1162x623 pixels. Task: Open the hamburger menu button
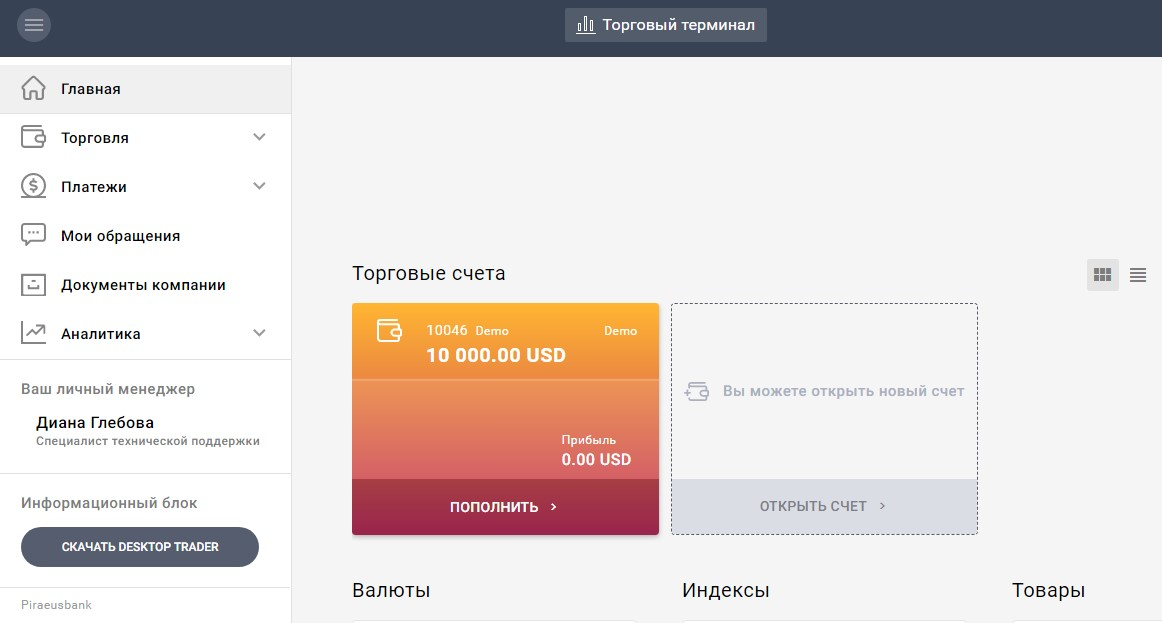click(x=34, y=25)
